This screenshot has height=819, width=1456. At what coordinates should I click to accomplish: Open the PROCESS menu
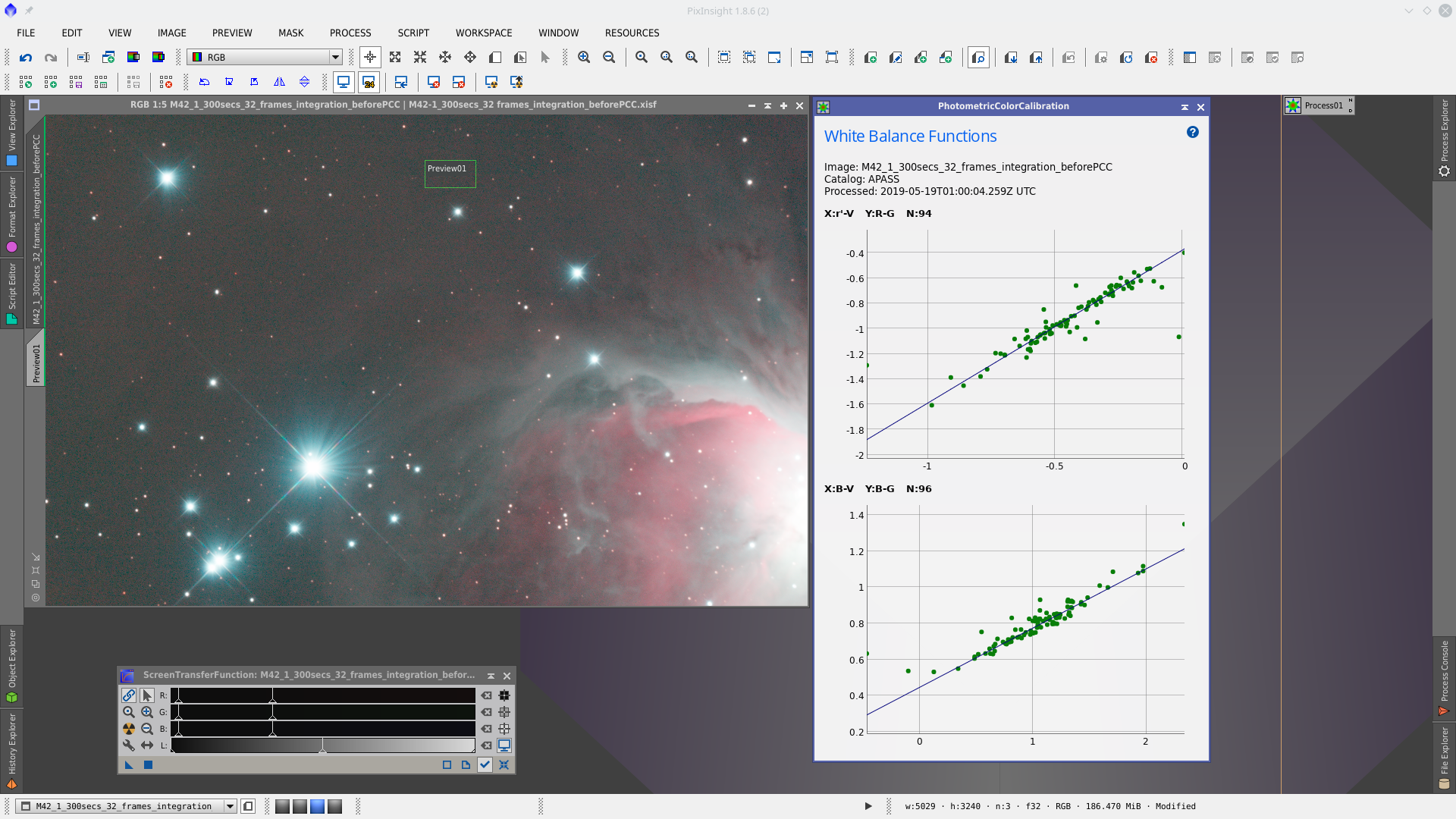350,33
